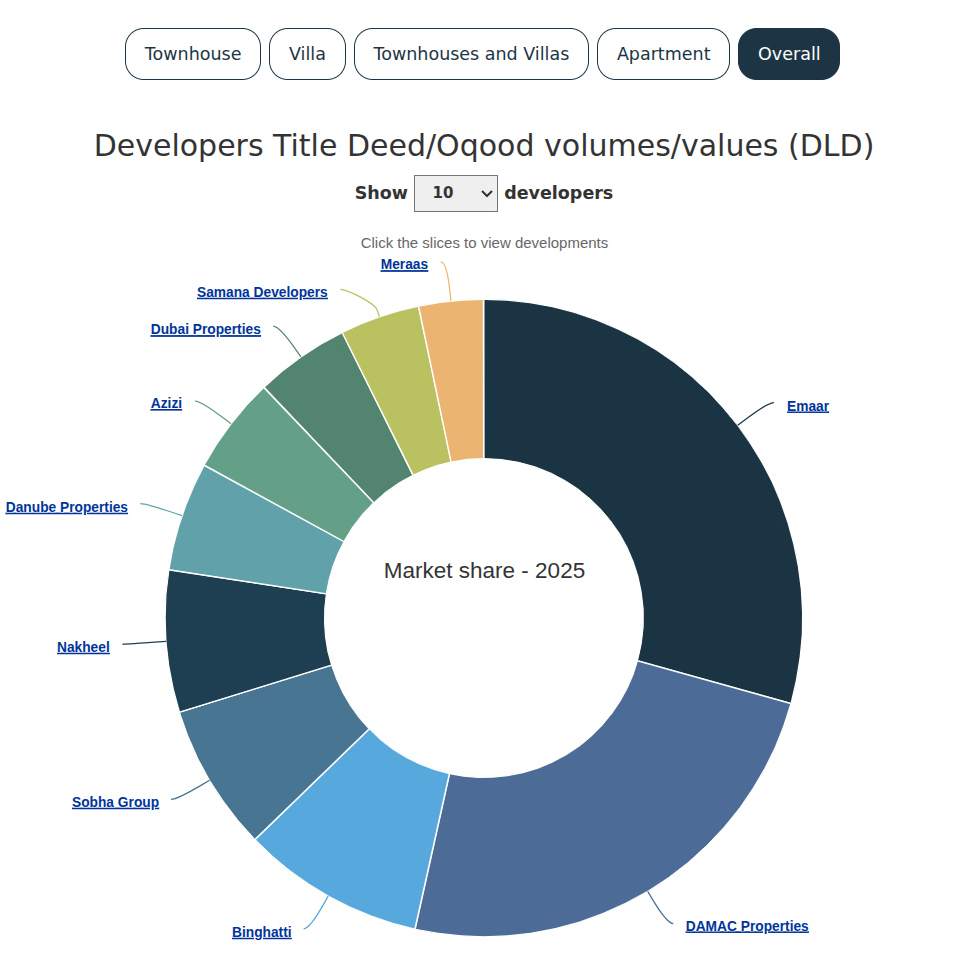Open the Meraas developer link

[x=404, y=264]
